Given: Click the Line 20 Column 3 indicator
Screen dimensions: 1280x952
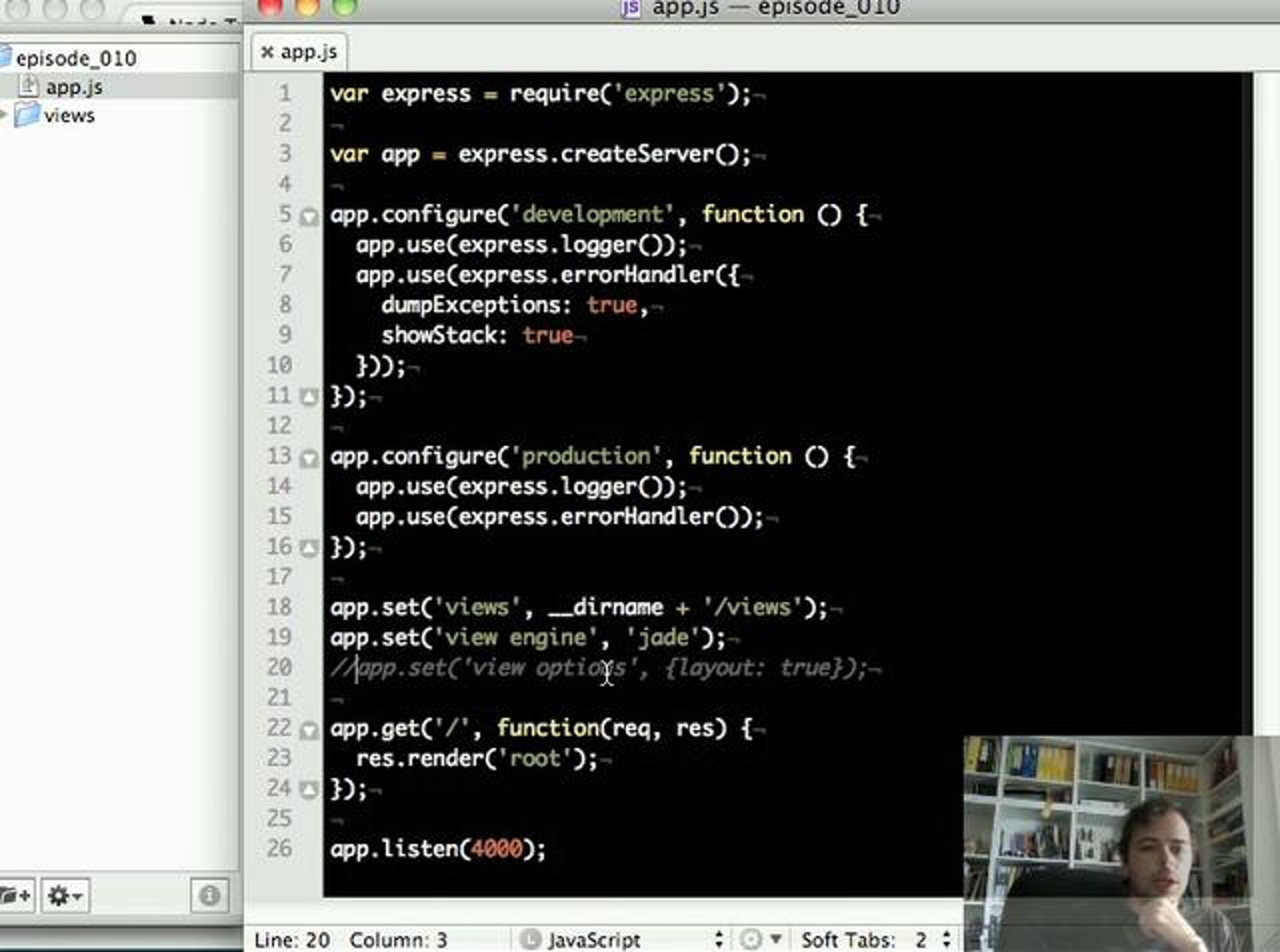Looking at the screenshot, I should click(350, 939).
